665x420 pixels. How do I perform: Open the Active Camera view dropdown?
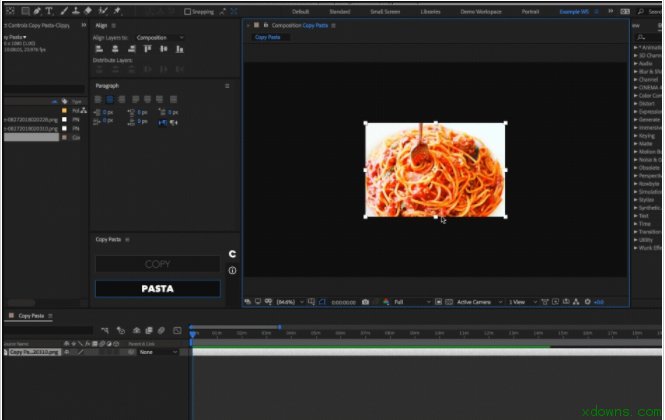point(477,301)
